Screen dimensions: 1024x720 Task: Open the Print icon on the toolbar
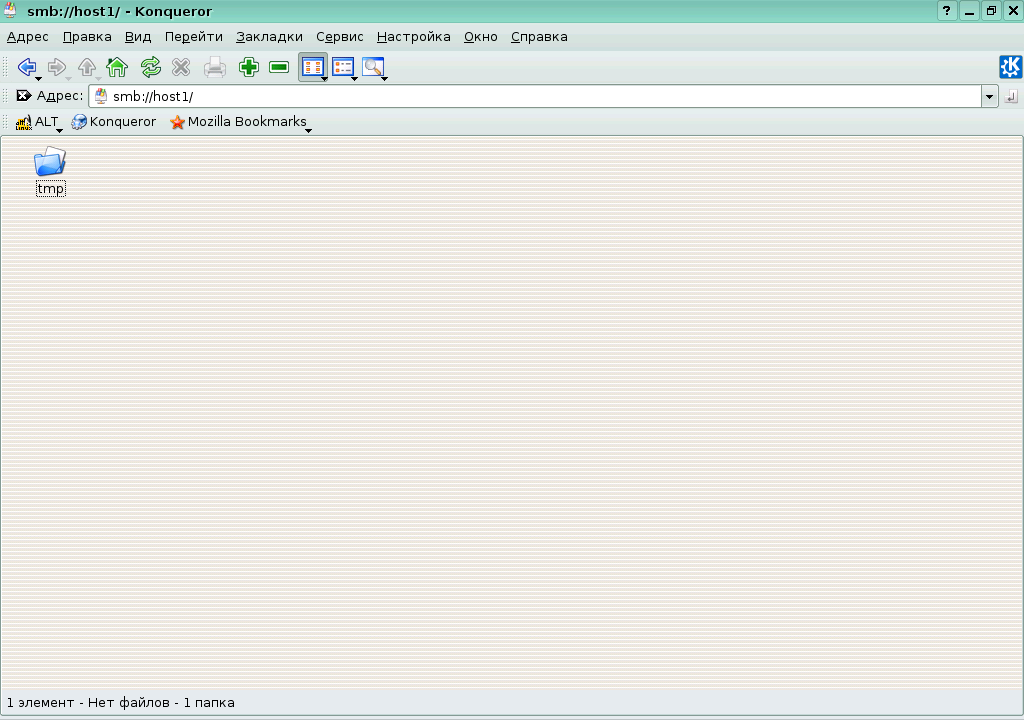[214, 67]
